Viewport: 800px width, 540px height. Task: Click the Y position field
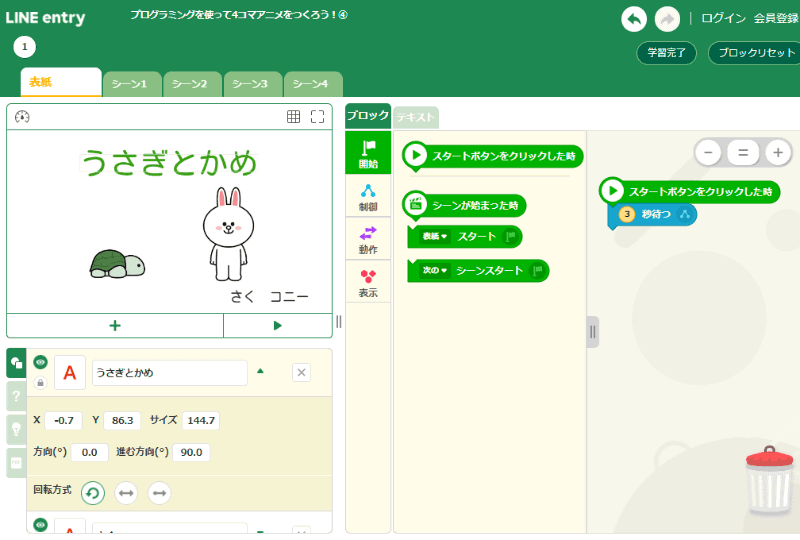coord(122,421)
